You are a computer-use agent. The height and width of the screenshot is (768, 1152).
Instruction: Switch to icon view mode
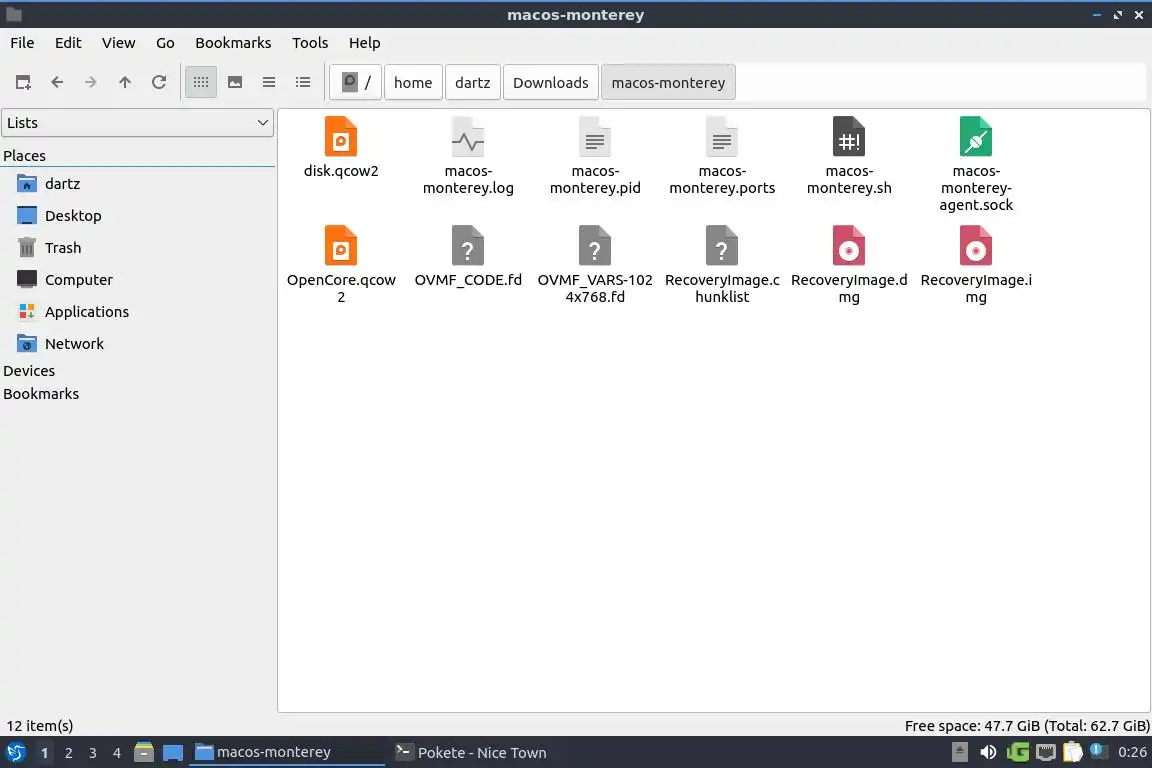click(201, 82)
